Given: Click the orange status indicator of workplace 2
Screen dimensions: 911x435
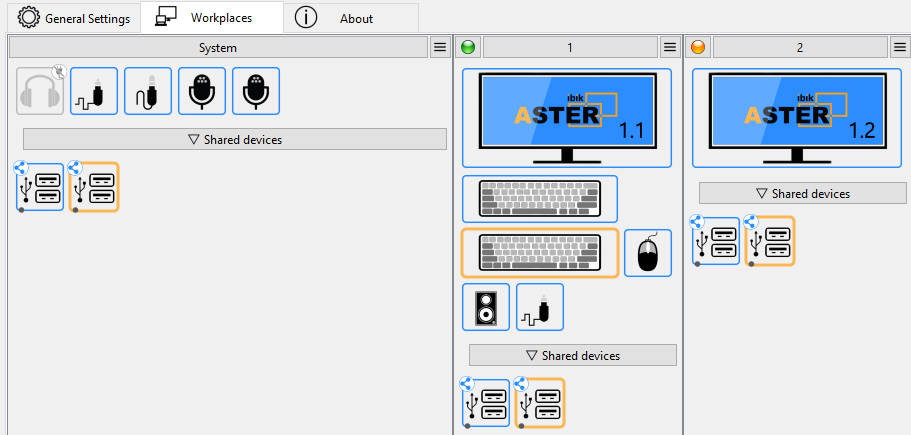Looking at the screenshot, I should point(698,48).
